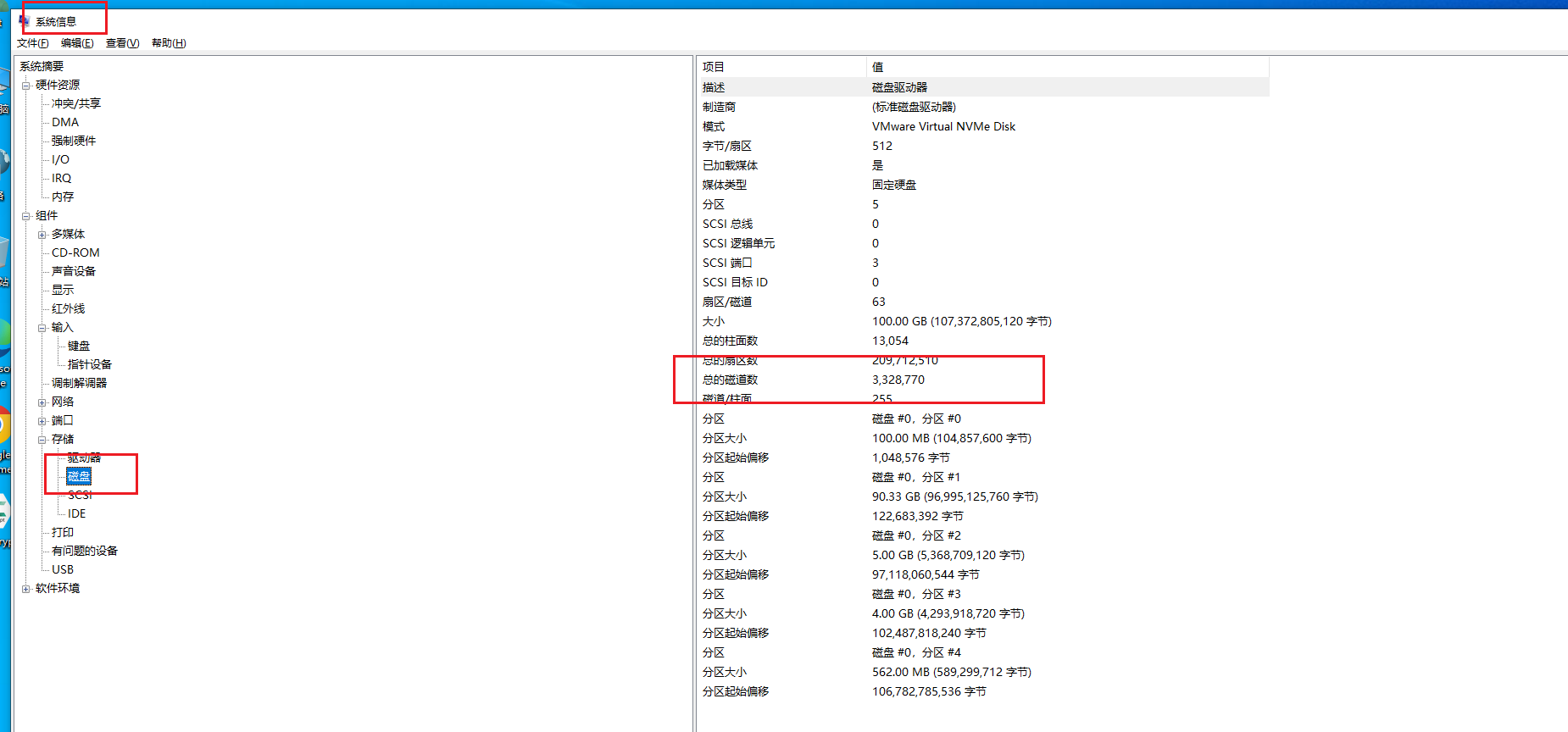Click the System Information title bar icon

pyautogui.click(x=25, y=20)
